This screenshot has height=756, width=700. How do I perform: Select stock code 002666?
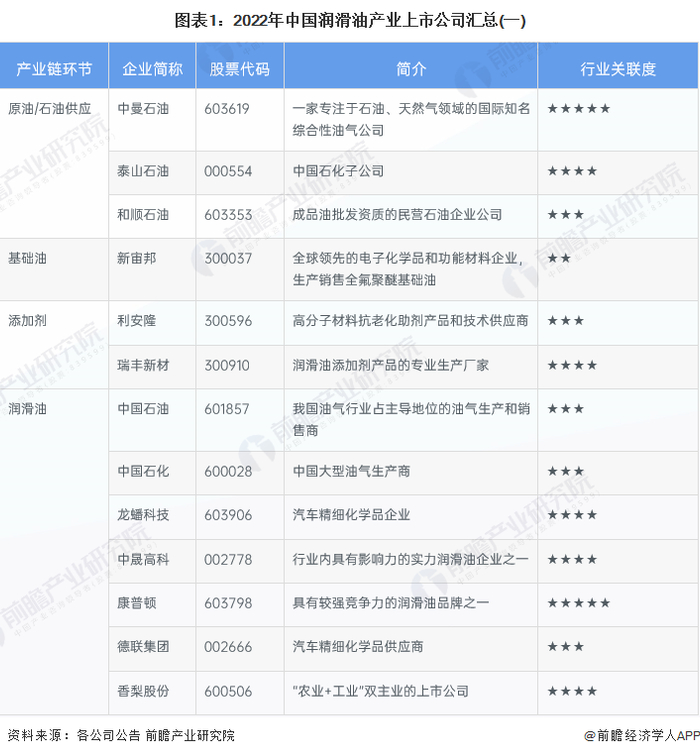228,646
